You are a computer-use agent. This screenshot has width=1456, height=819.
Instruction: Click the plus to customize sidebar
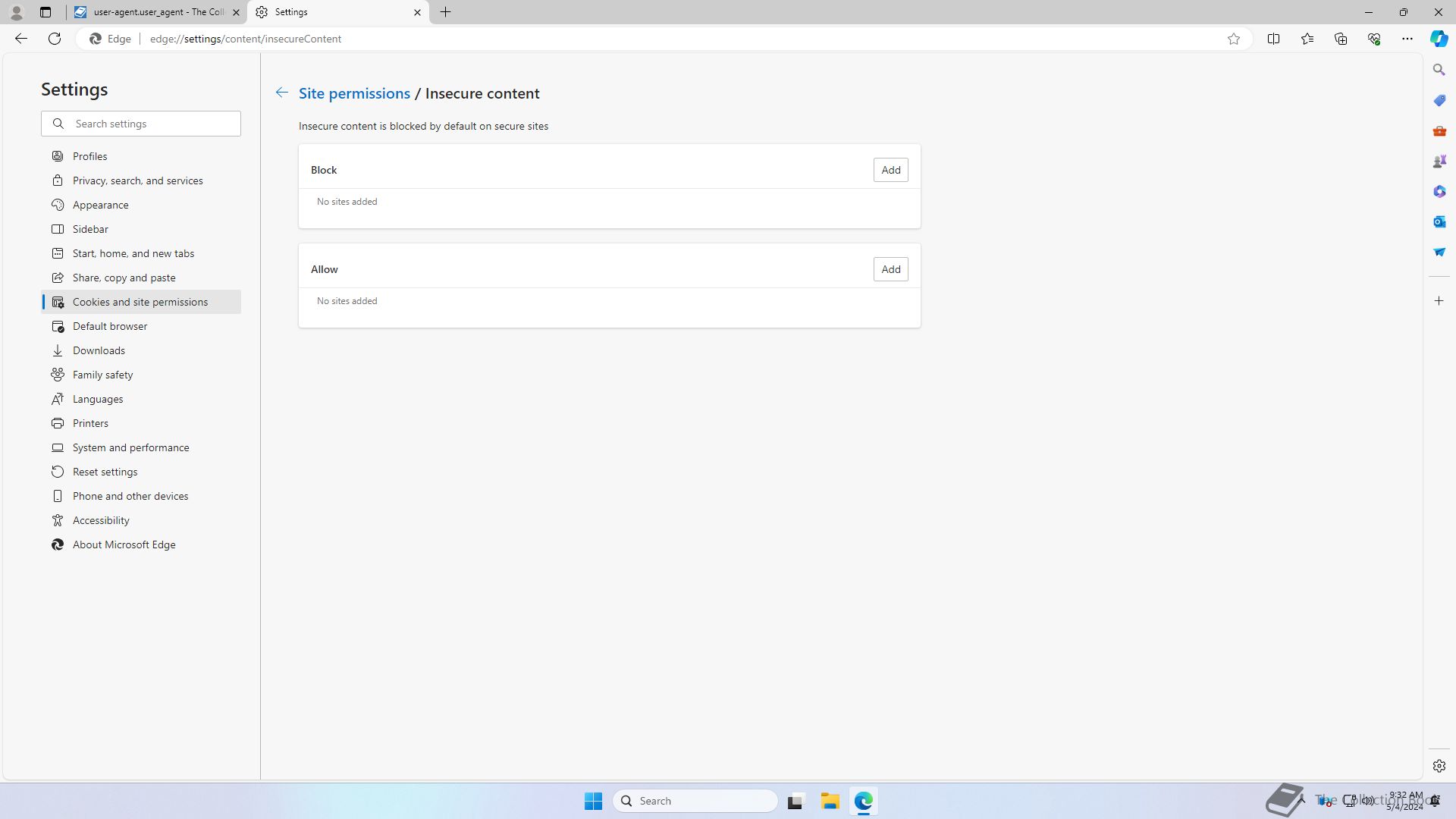(1439, 301)
